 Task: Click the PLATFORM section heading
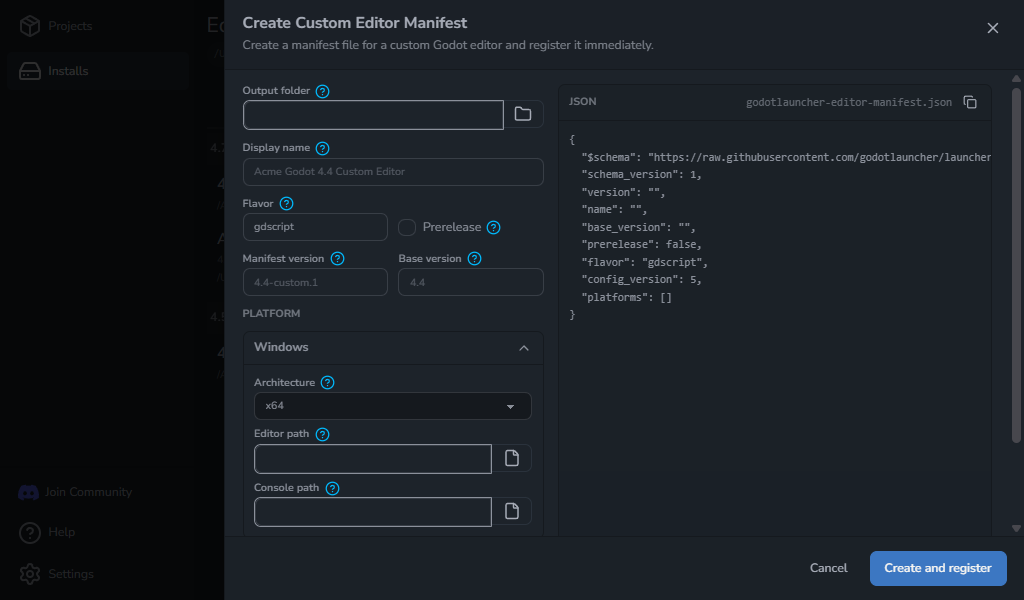[x=271, y=314]
